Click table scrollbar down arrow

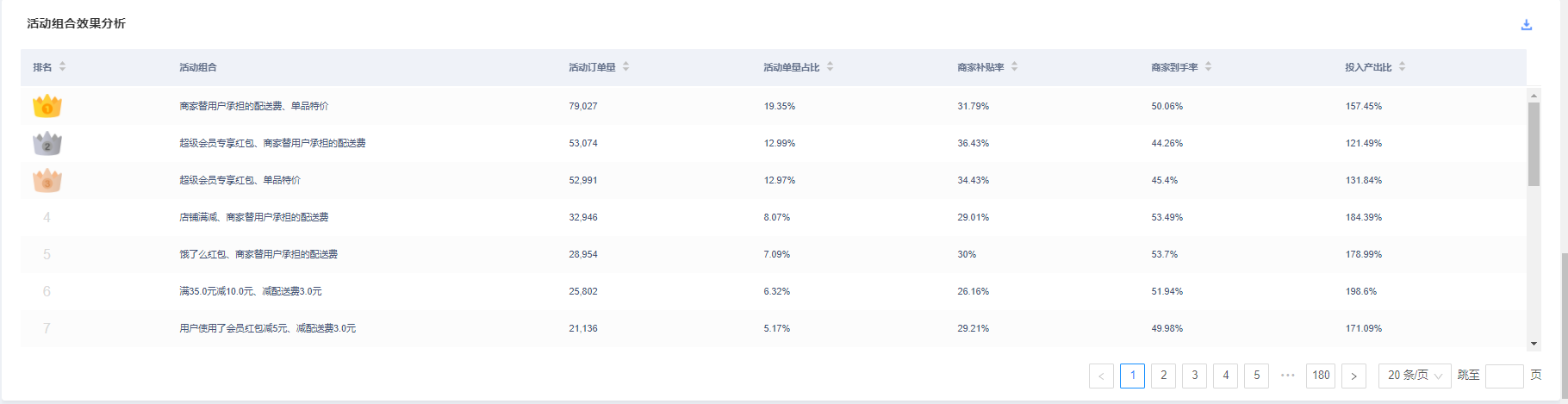[x=1534, y=343]
